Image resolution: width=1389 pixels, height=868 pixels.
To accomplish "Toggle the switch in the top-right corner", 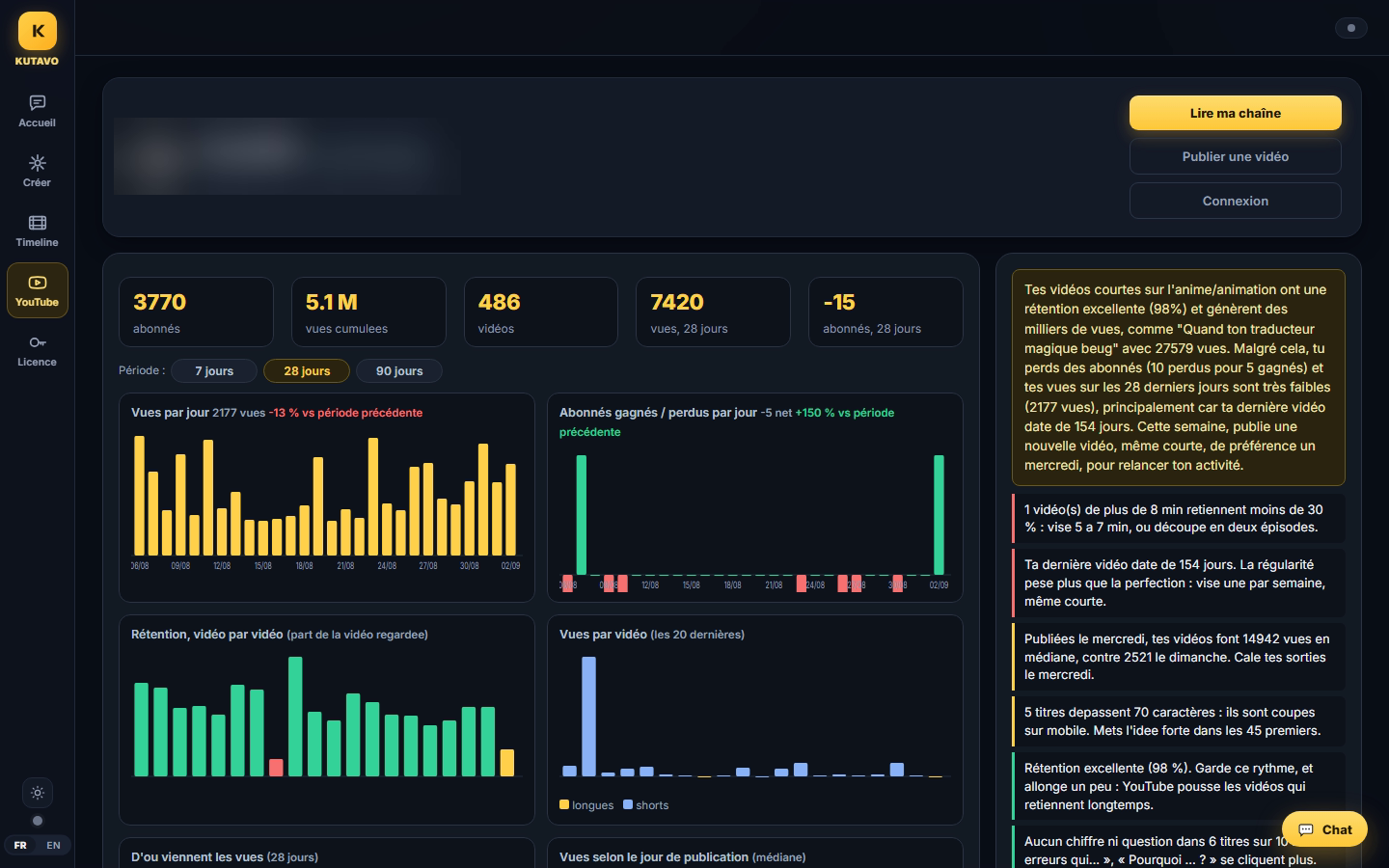I will (1350, 28).
